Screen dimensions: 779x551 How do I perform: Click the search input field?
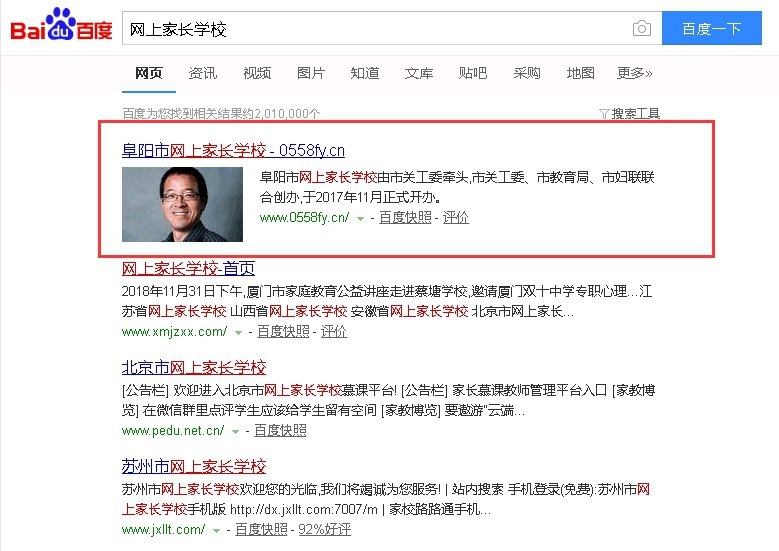click(x=378, y=28)
